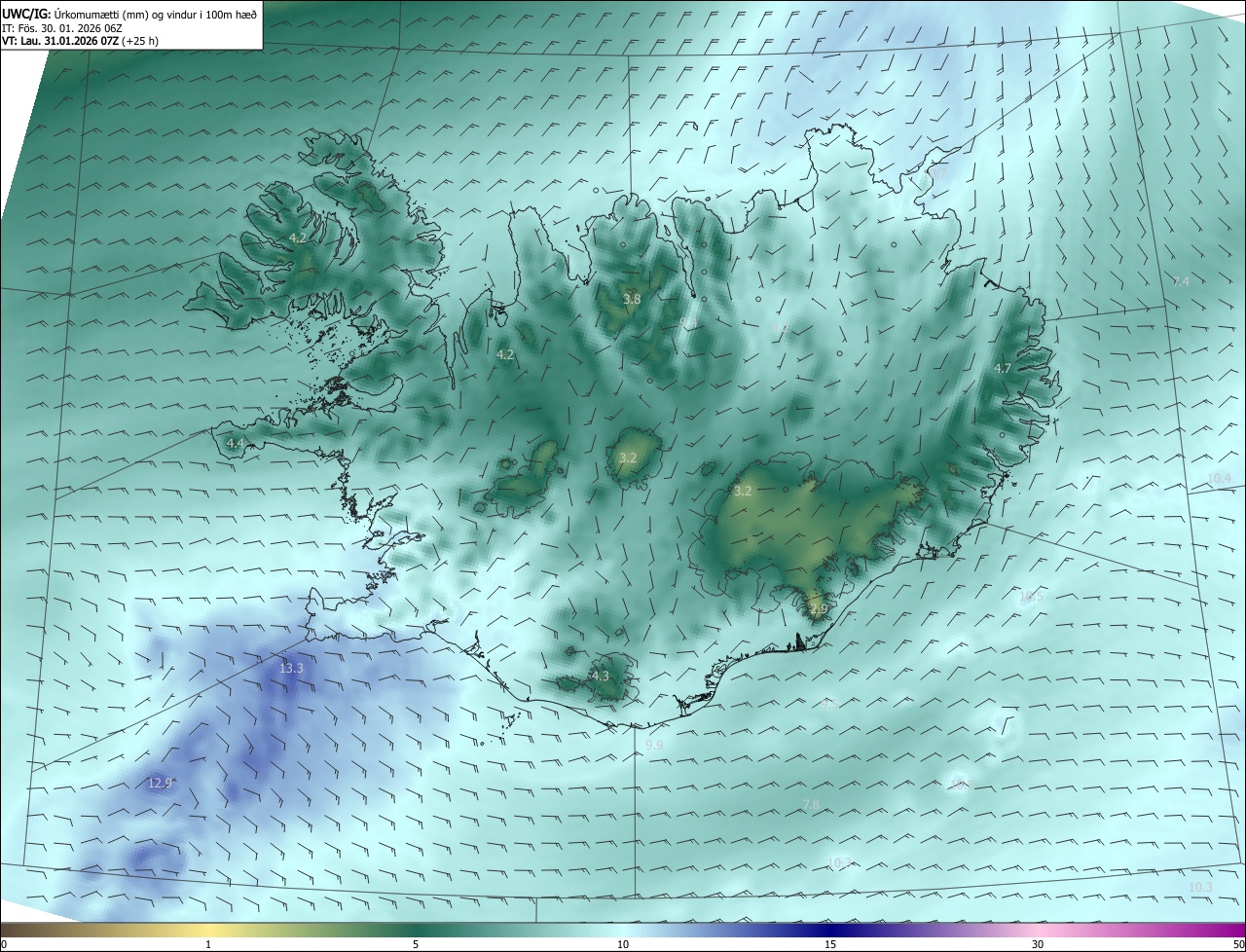Click the 10.4 value label

pos(1219,478)
